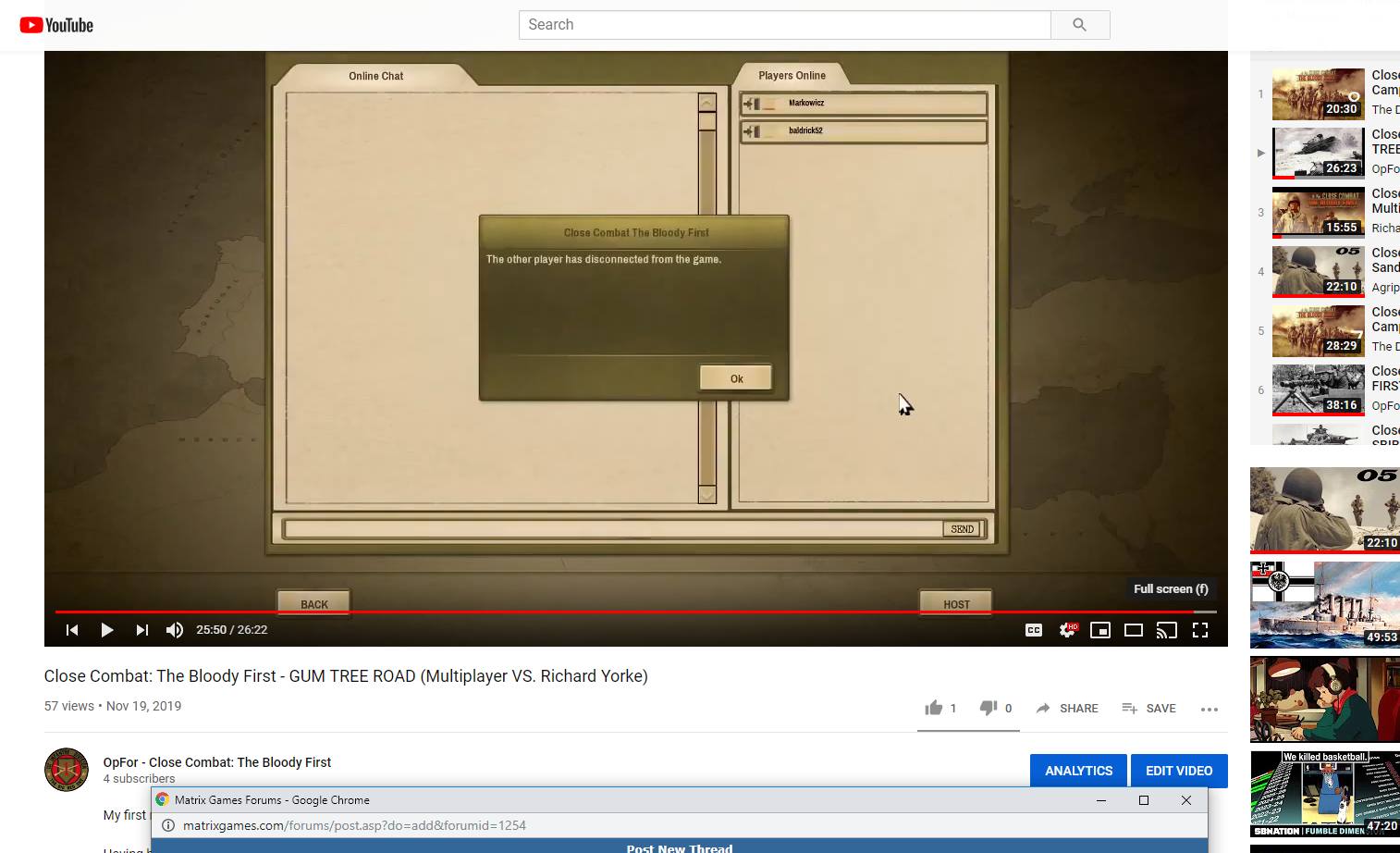Open the ANALYTICS button
Screen dimensions: 1400x853
pyautogui.click(x=1078, y=771)
